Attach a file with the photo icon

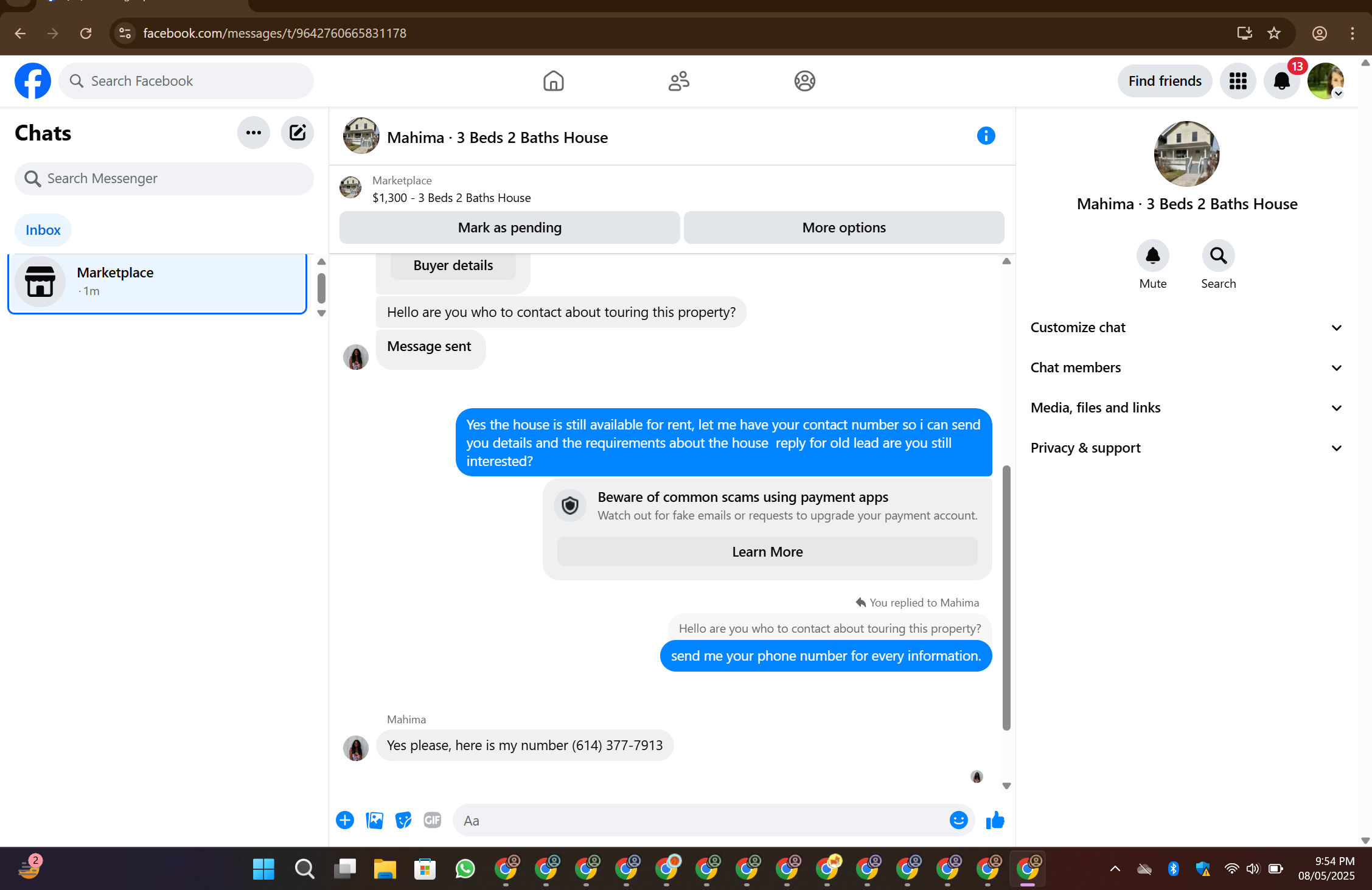[x=374, y=820]
